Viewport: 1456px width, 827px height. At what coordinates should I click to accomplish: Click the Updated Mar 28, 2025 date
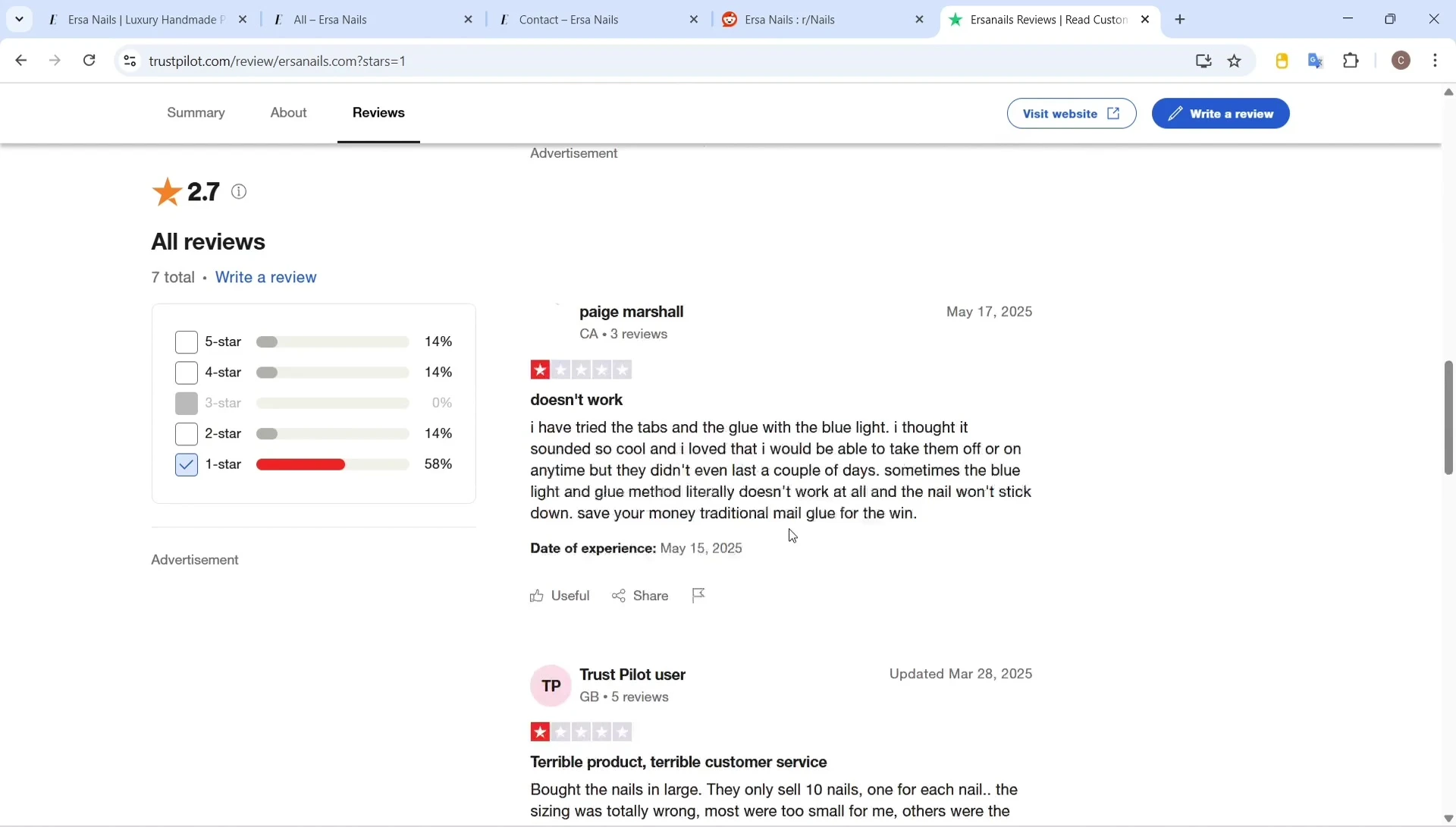coord(961,674)
